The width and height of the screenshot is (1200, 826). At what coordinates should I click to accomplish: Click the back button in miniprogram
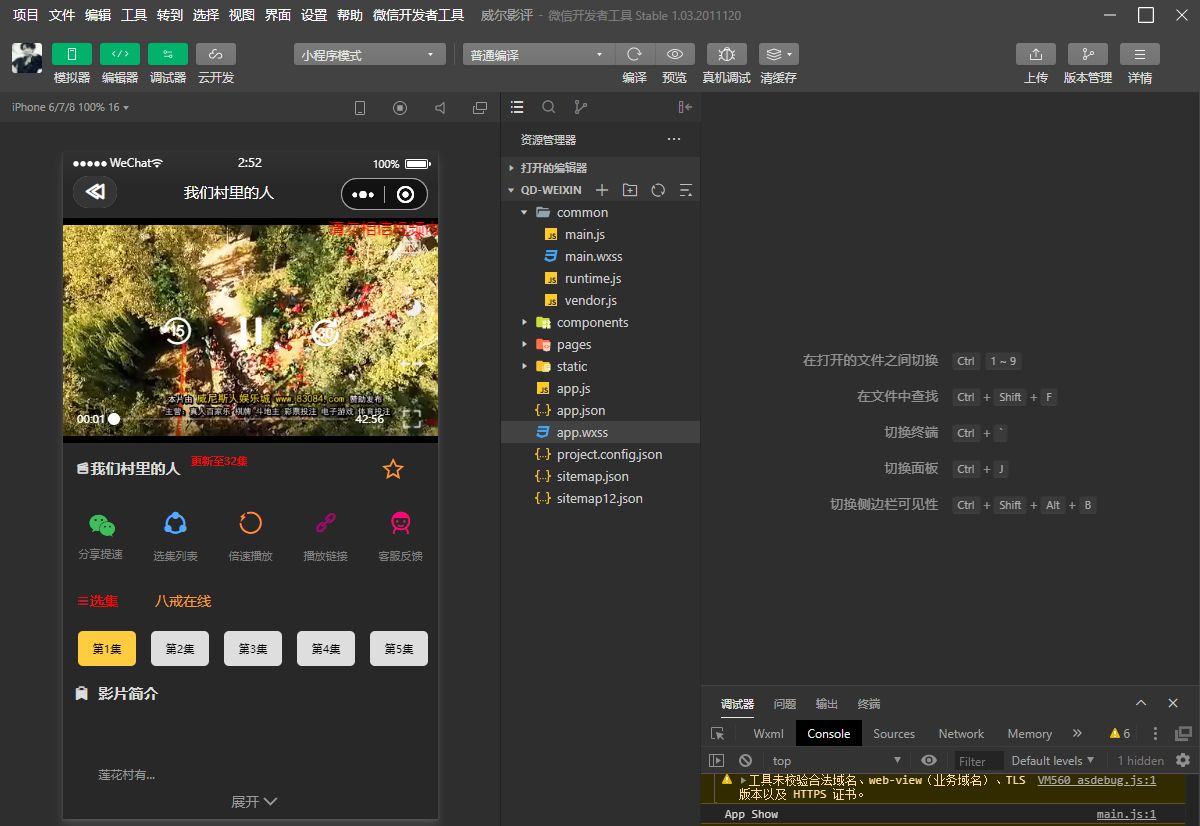pos(95,192)
